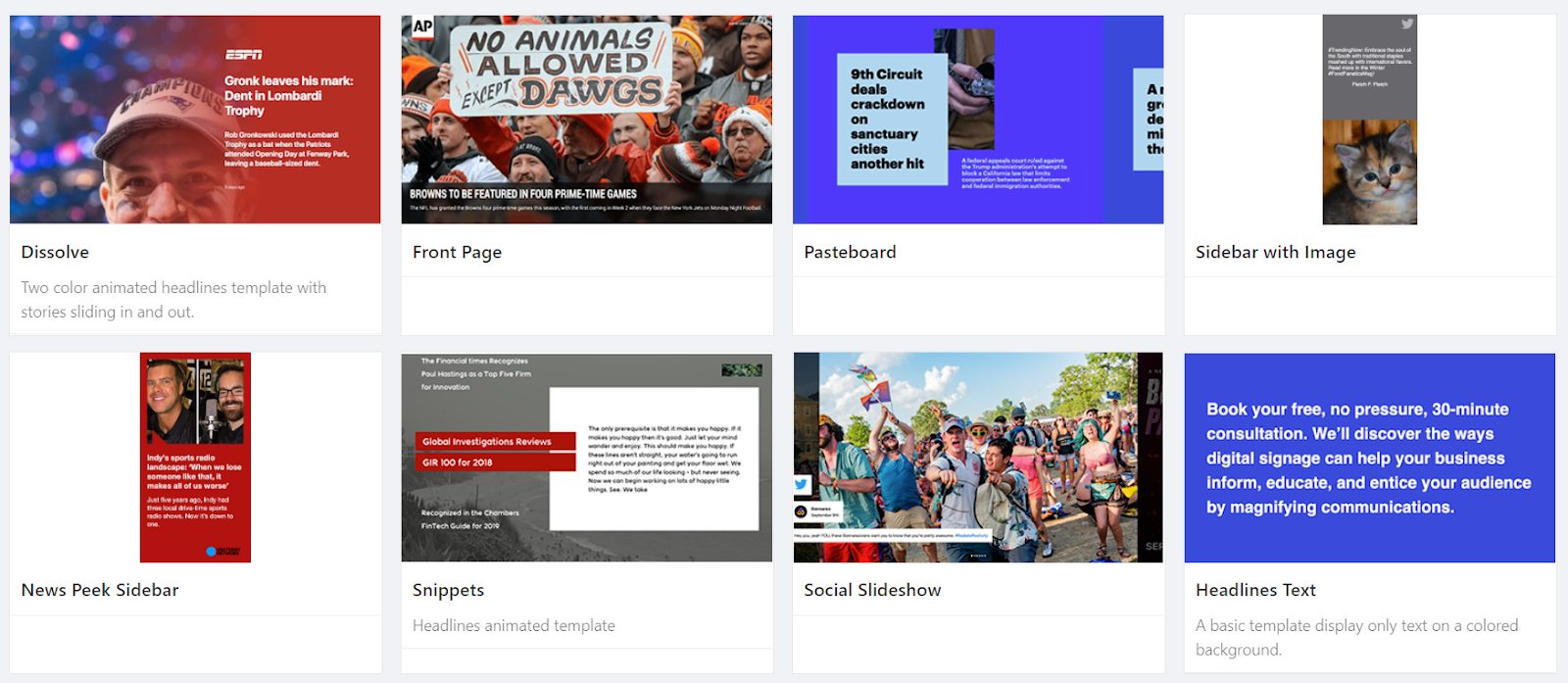Click the Snippets title
This screenshot has width=1568, height=683.
448,590
